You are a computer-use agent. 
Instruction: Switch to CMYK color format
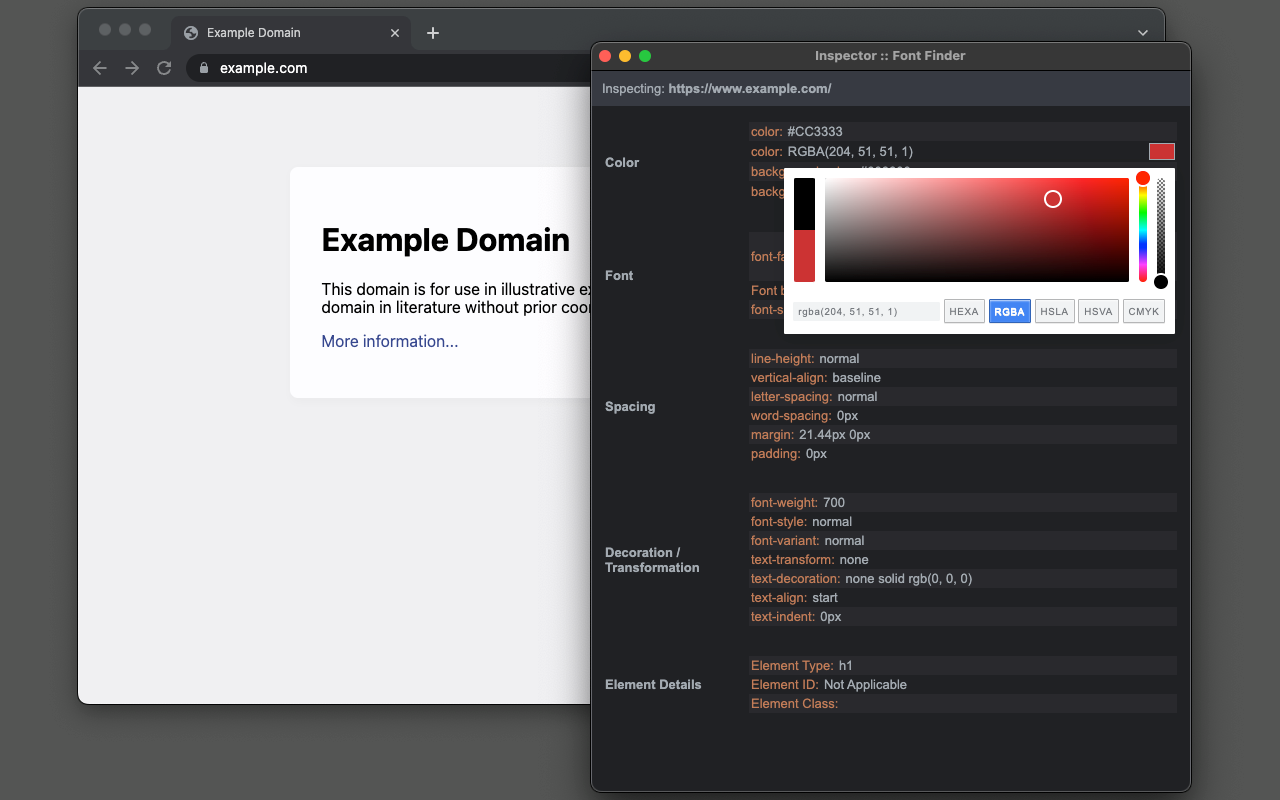[x=1143, y=311]
